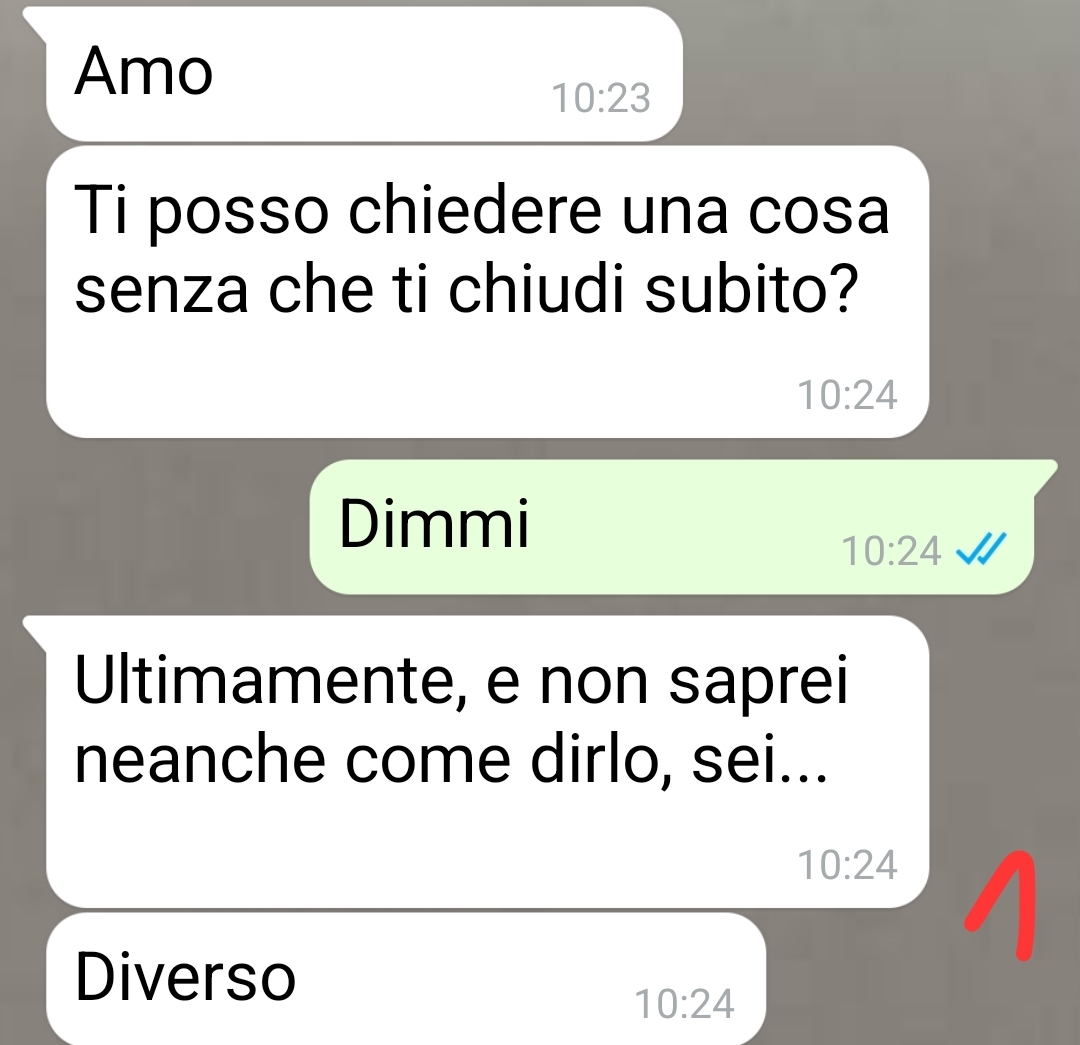
Task: Select the 'Ultimamente, e non saprei' message
Action: click(x=487, y=762)
